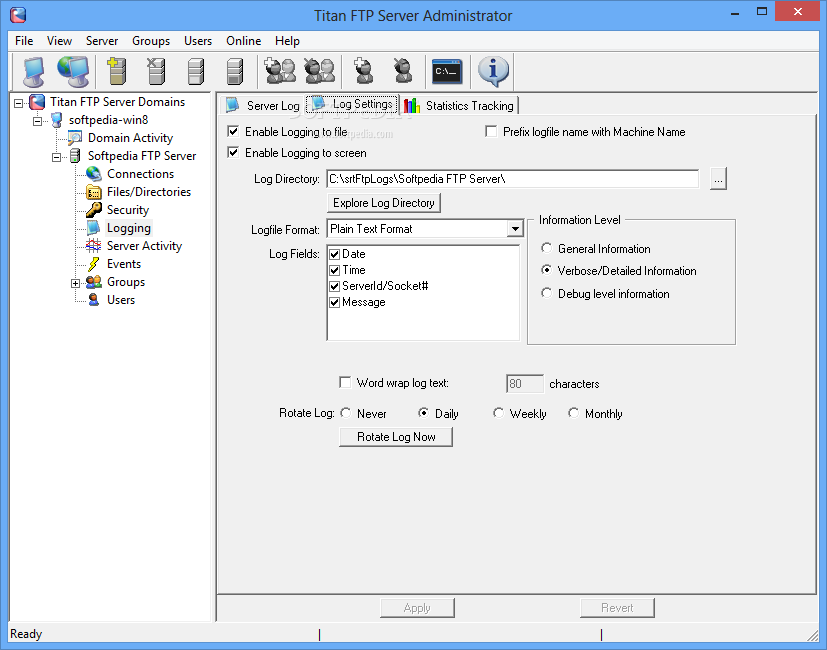
Task: Click the Files/Directories folder icon
Action: (93, 192)
